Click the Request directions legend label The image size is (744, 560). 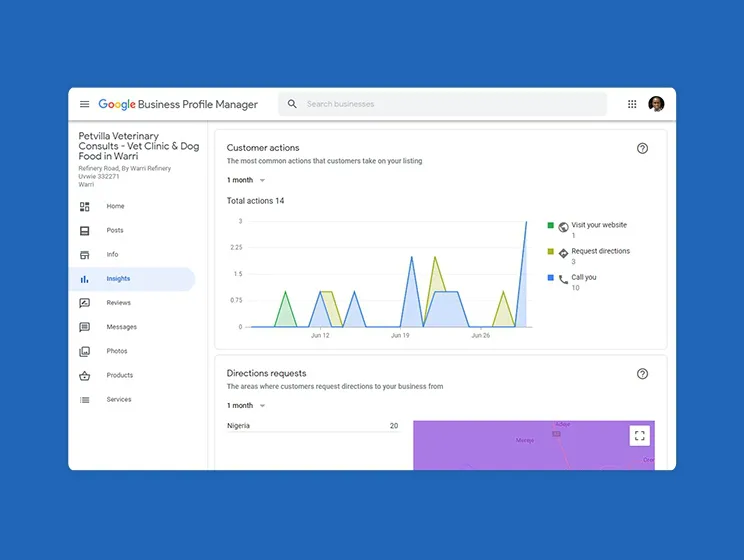(x=600, y=251)
